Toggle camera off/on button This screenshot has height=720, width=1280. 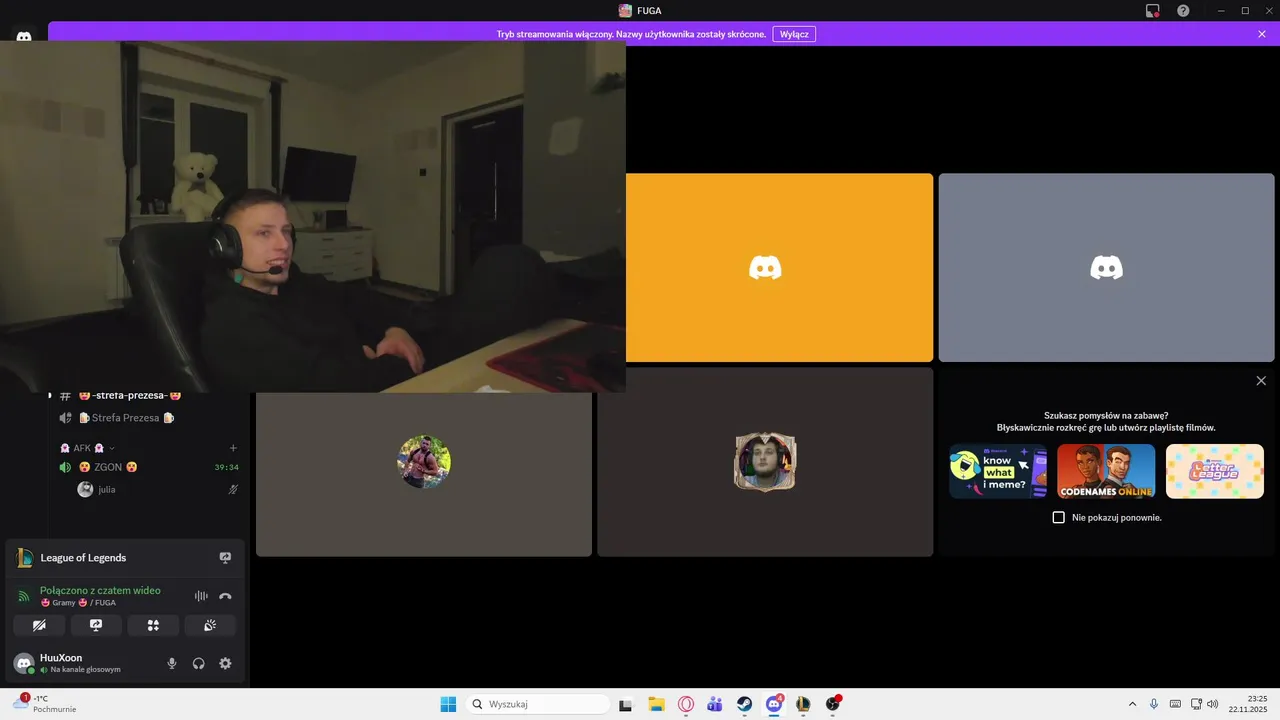39,625
